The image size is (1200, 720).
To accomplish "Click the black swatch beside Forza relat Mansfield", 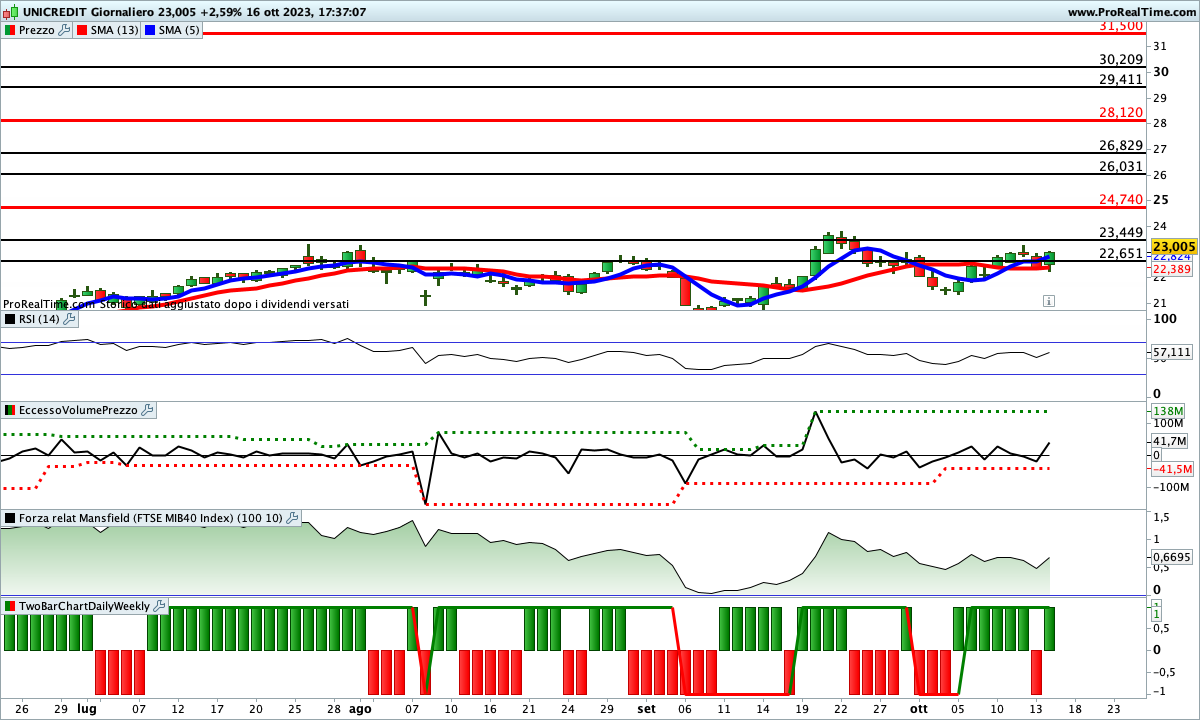I will click(x=10, y=518).
